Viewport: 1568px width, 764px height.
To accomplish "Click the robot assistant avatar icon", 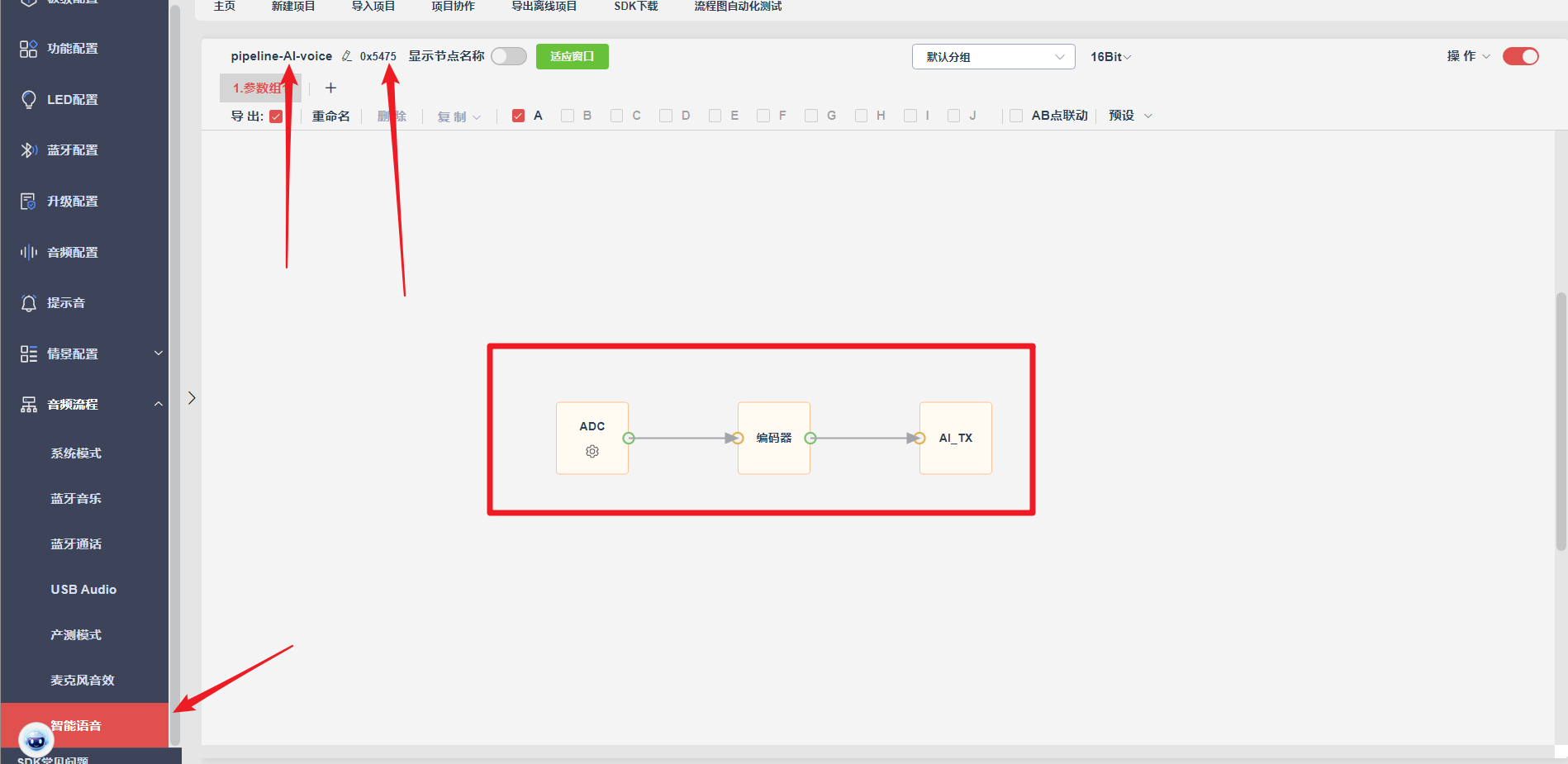I will pyautogui.click(x=36, y=740).
